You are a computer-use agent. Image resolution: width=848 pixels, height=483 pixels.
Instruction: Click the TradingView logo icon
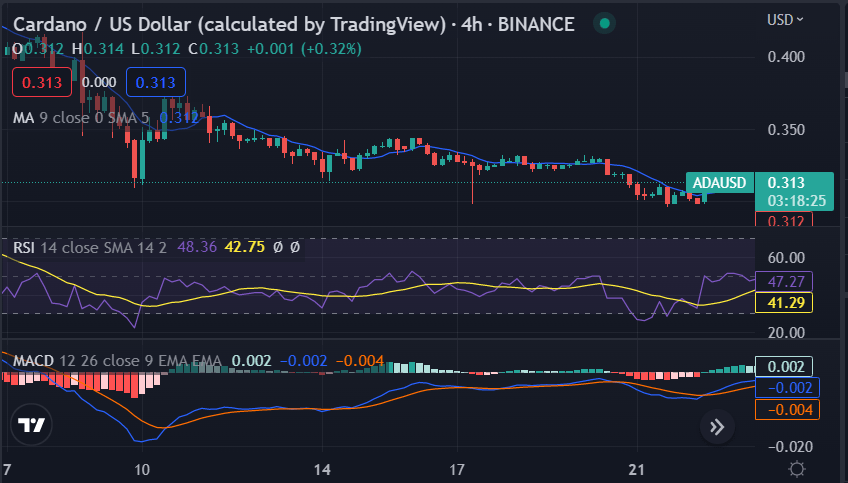[31, 424]
